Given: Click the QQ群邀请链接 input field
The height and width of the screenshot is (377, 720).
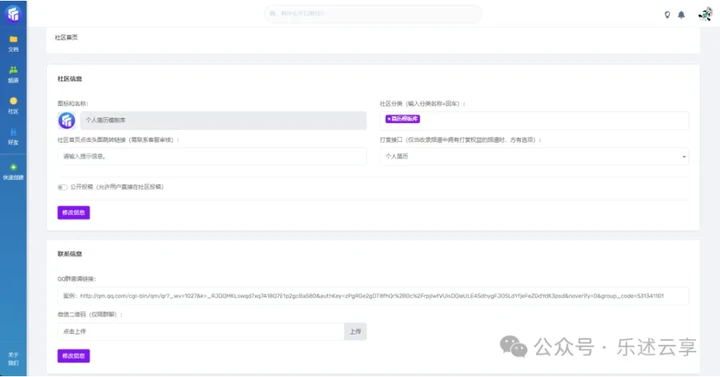Looking at the screenshot, I should tap(373, 296).
